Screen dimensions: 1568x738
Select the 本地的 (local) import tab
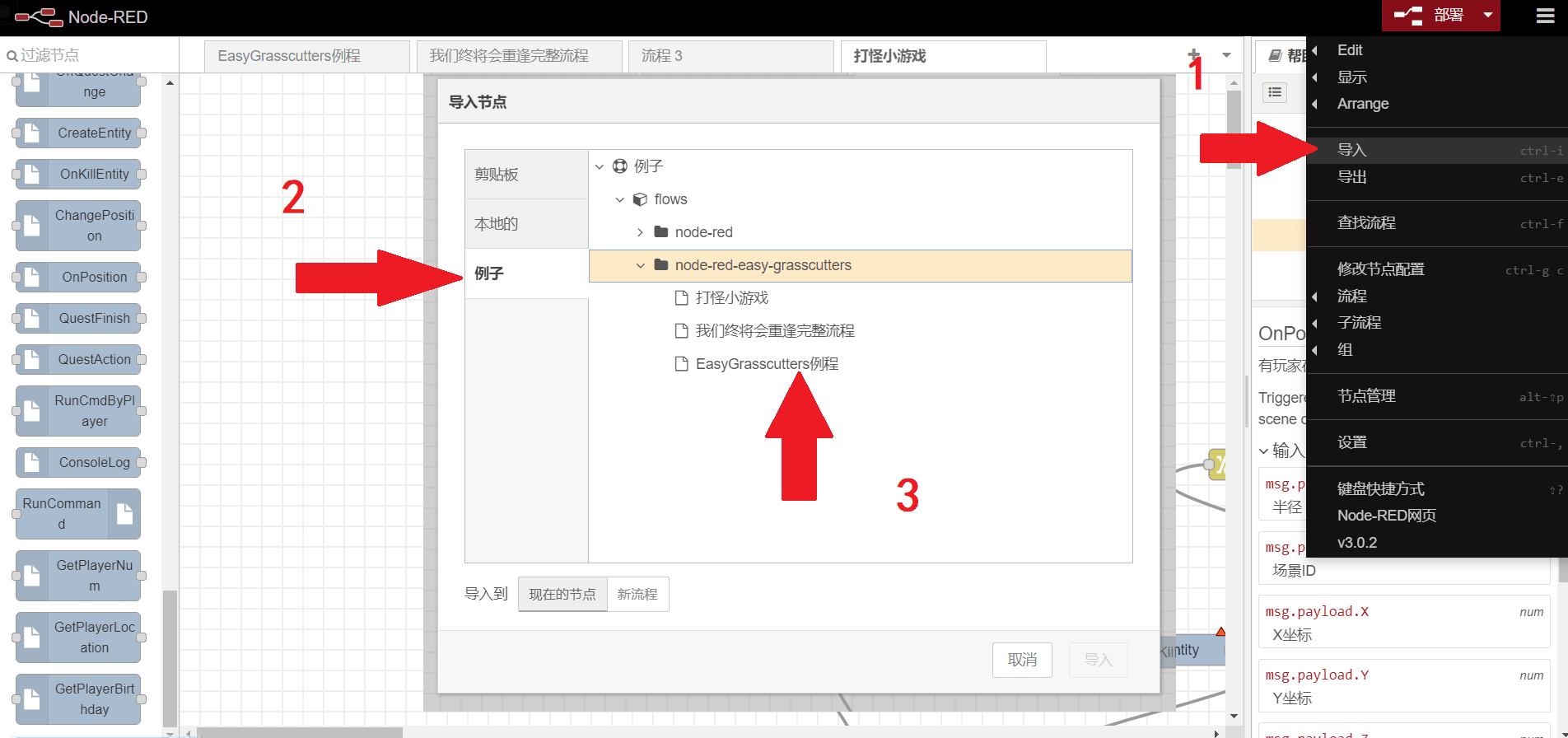pyautogui.click(x=526, y=224)
